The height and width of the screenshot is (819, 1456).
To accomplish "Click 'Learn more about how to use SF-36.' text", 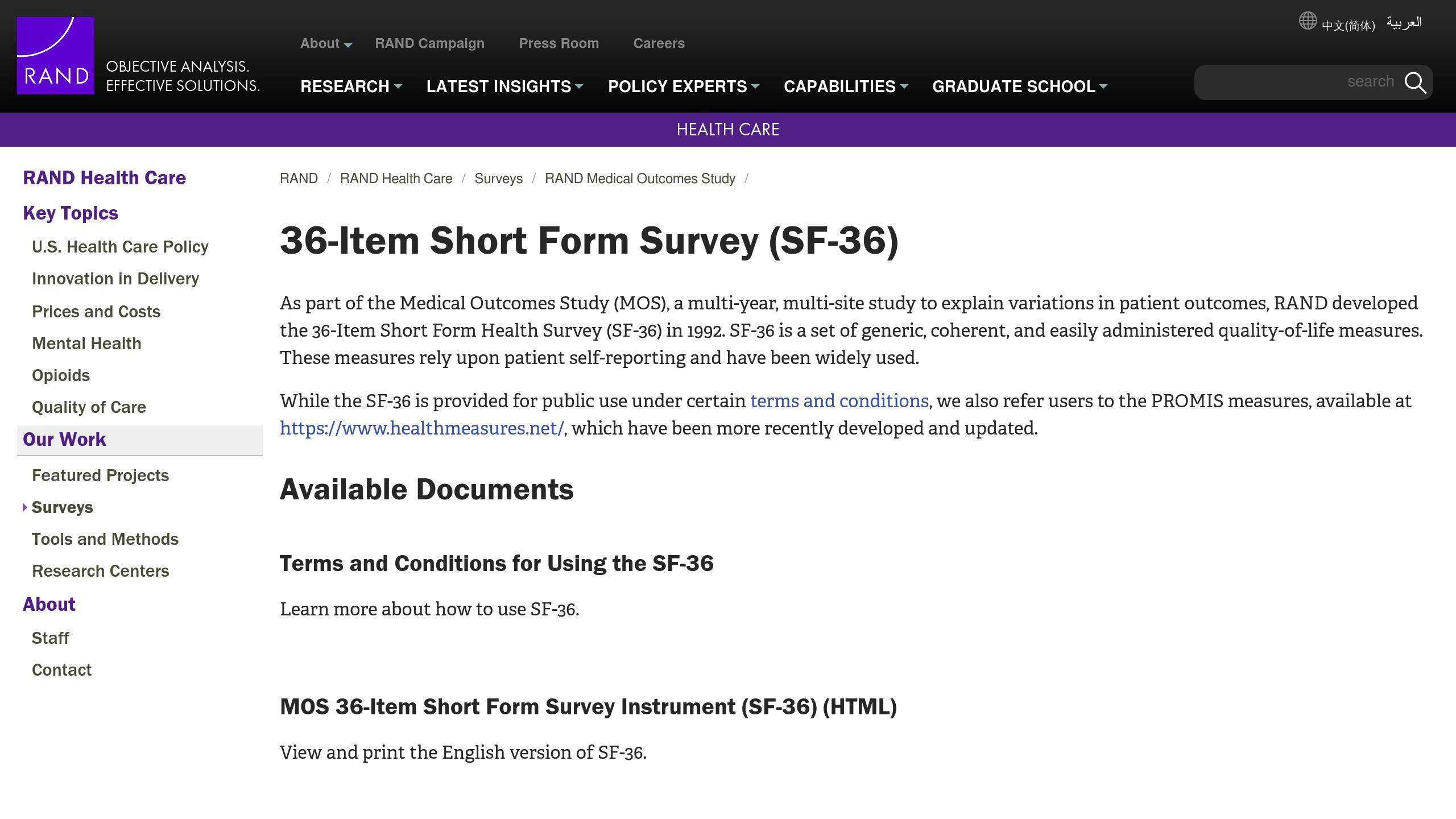I will (429, 609).
